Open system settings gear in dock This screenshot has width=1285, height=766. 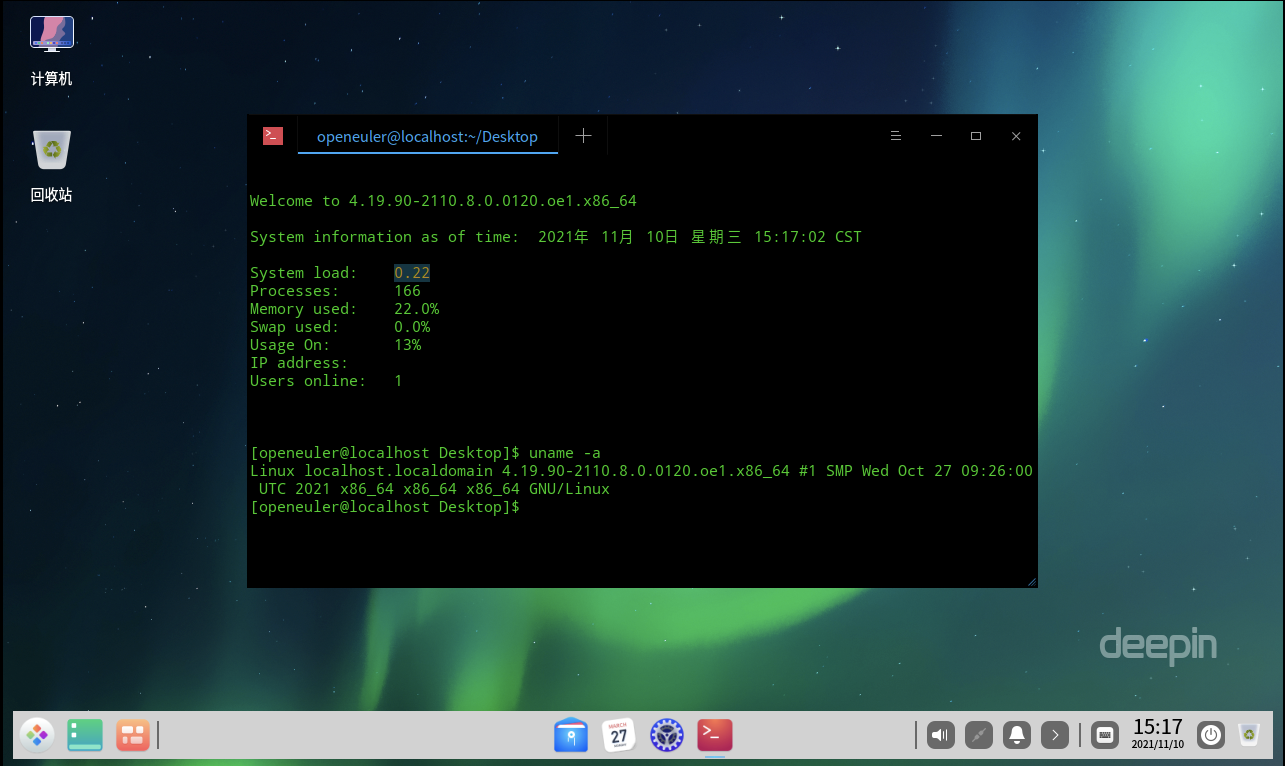pos(667,735)
